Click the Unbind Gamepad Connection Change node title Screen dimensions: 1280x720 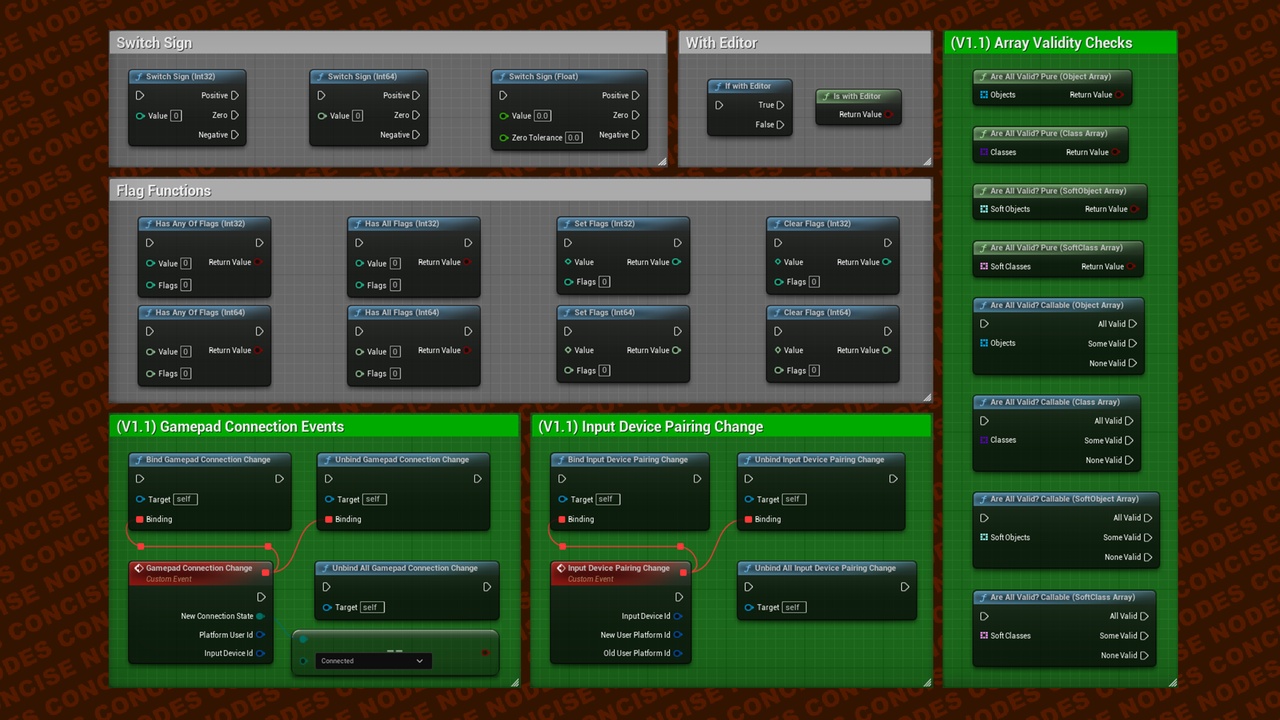[401, 460]
